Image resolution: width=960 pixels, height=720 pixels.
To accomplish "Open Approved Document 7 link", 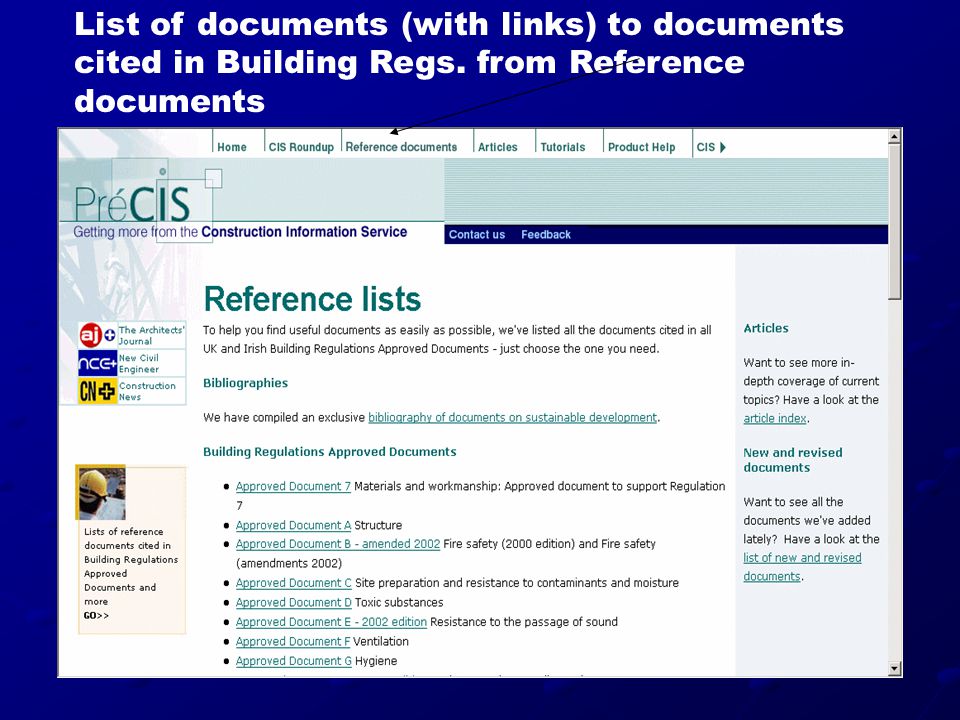I will (293, 486).
